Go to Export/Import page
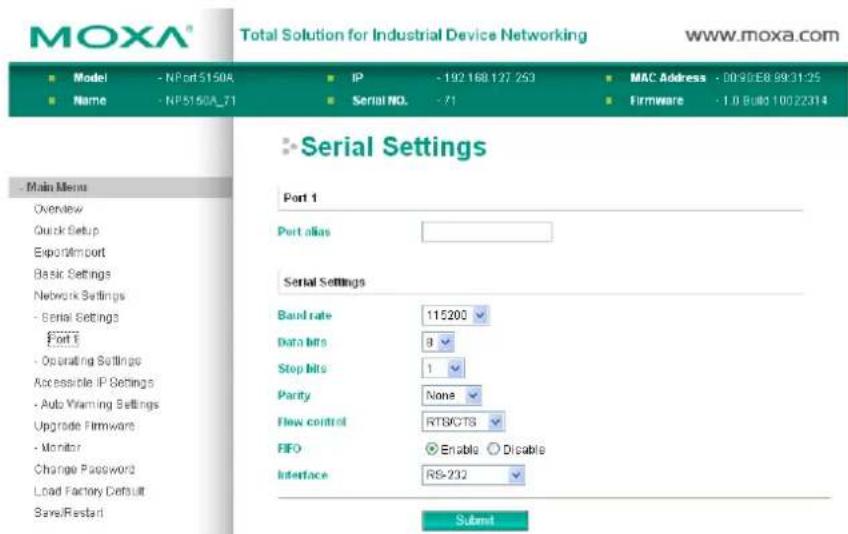Image resolution: width=848 pixels, height=534 pixels. click(69, 252)
